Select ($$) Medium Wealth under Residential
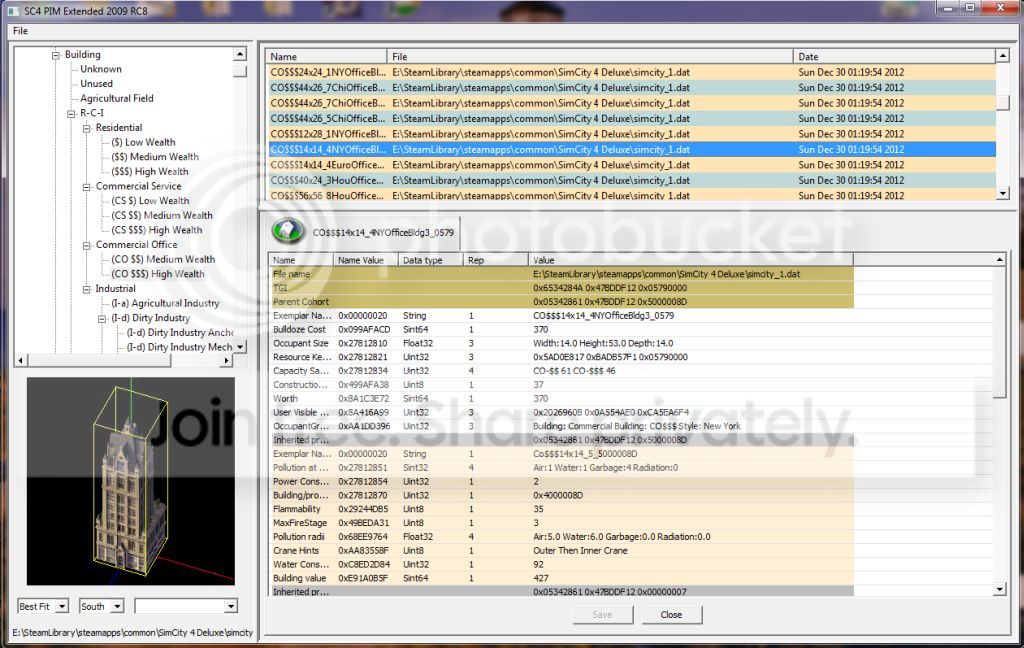Viewport: 1024px width, 648px height. pyautogui.click(x=155, y=157)
